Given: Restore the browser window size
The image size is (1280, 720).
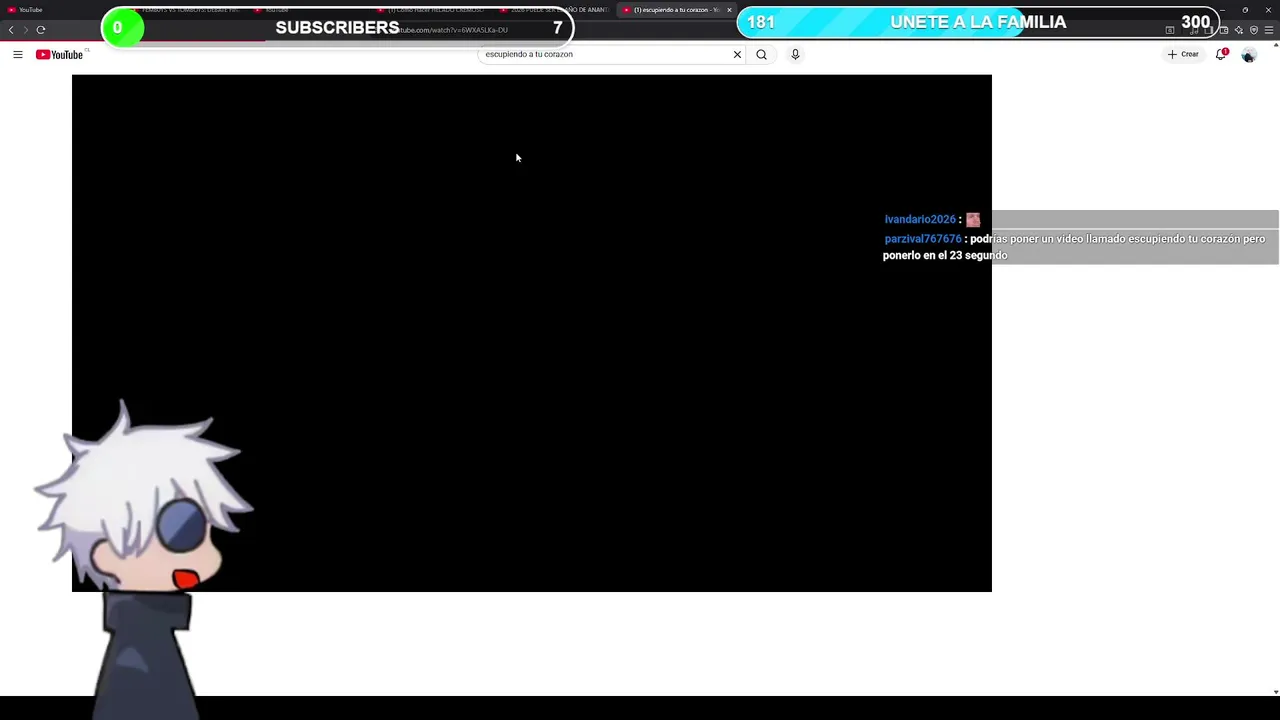Looking at the screenshot, I should coord(1245,10).
